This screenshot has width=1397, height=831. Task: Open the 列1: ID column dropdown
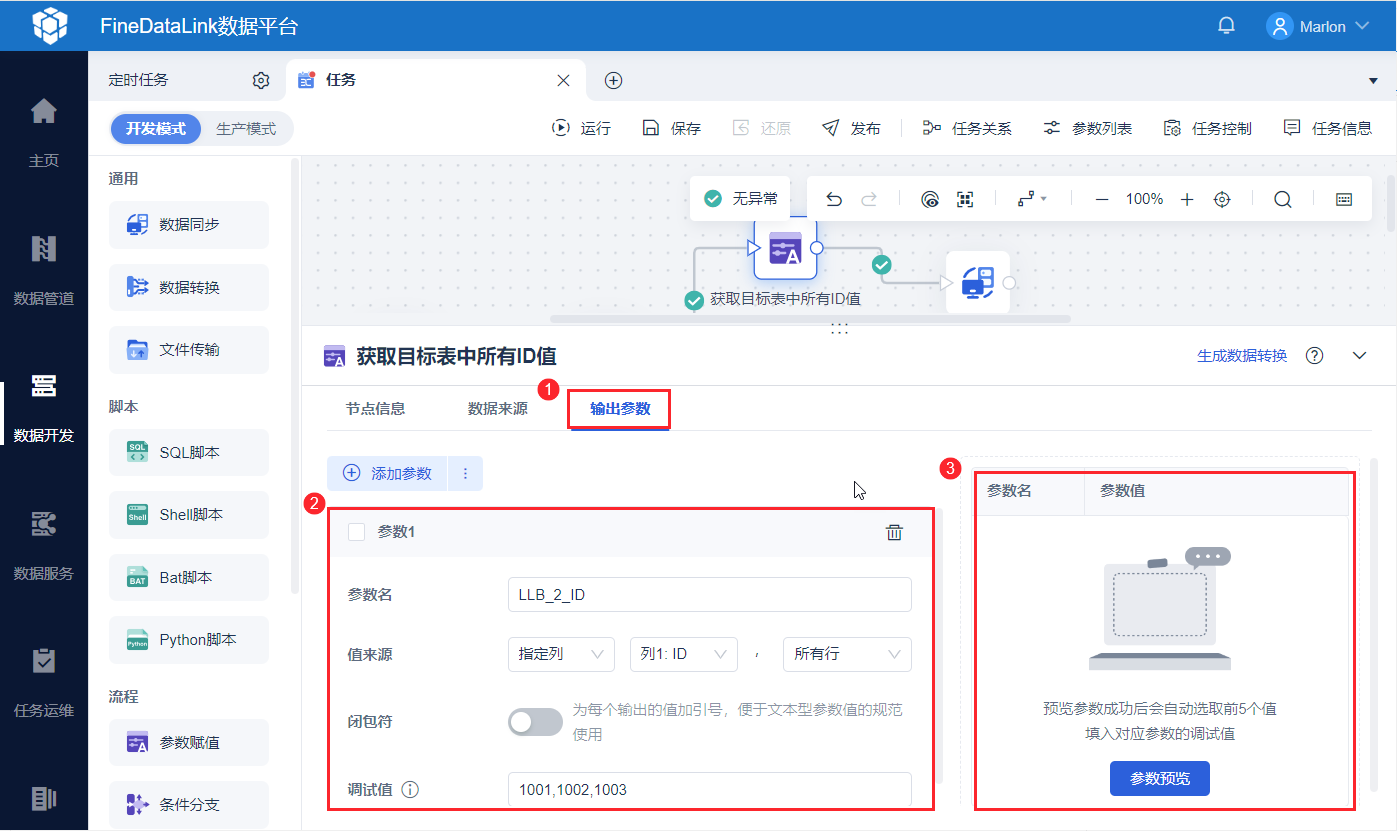pyautogui.click(x=684, y=654)
